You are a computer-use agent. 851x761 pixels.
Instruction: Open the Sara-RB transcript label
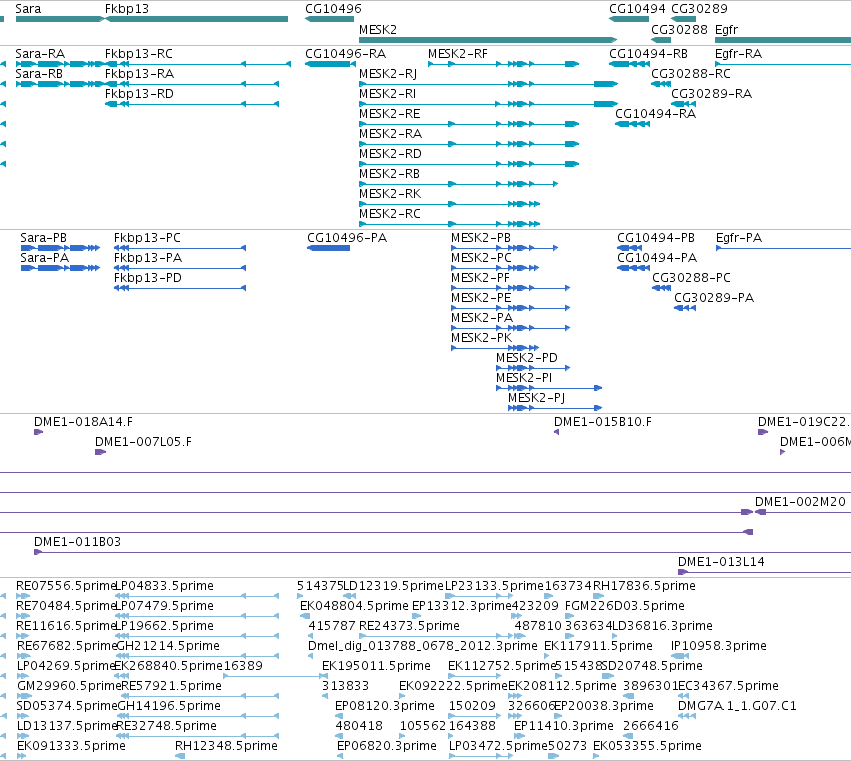(39, 74)
